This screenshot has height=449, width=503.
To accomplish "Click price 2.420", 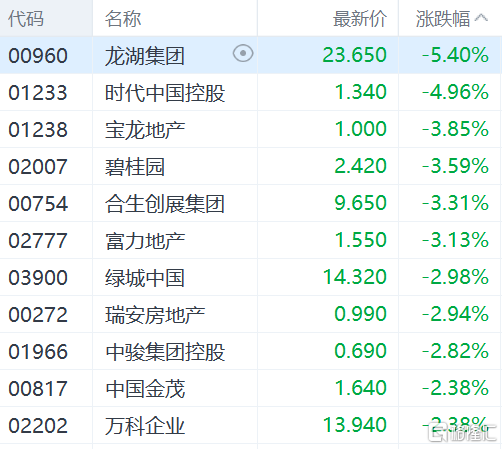I will point(361,166).
